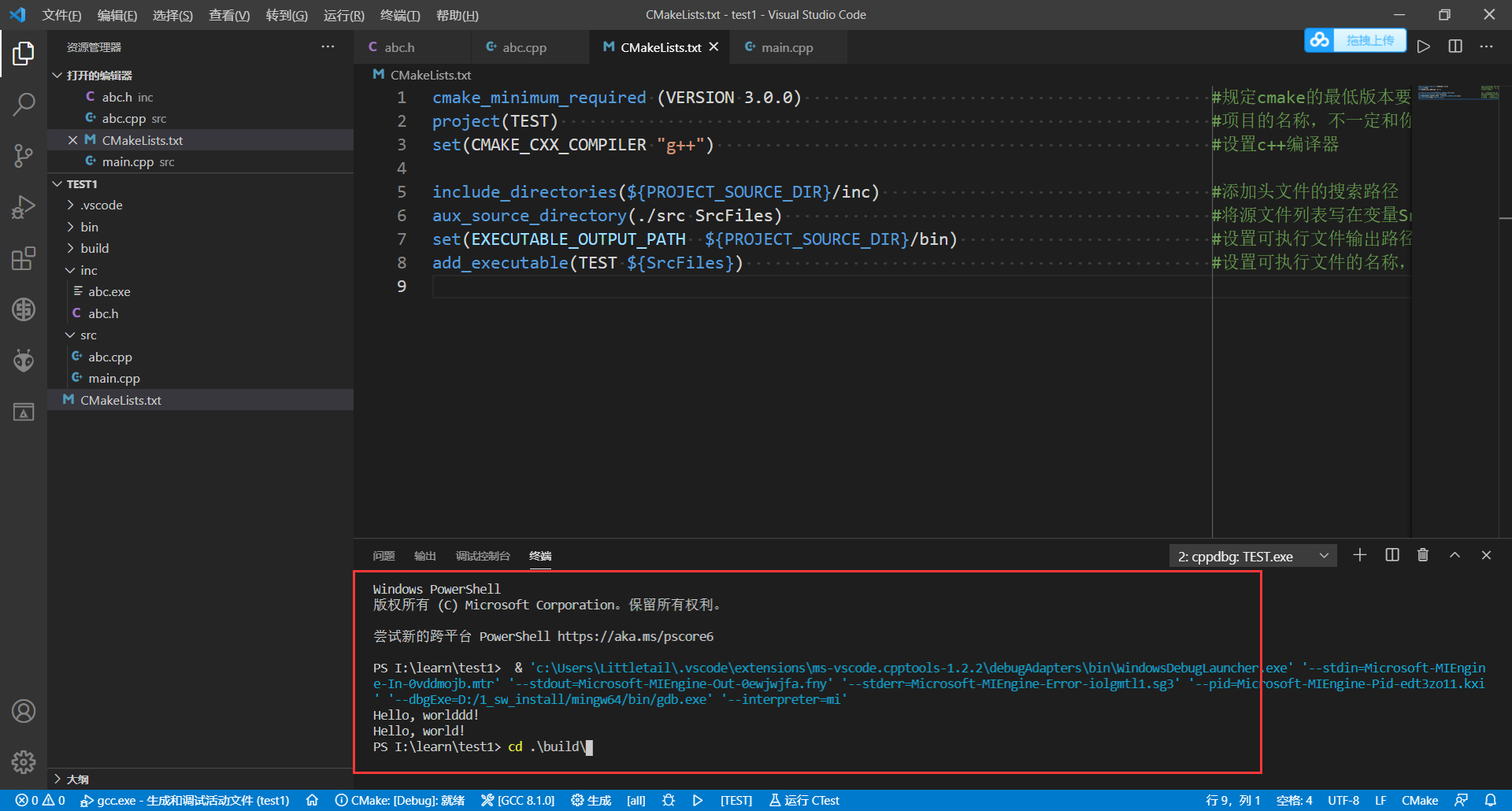Open the Run and Debug view
The height and width of the screenshot is (811, 1512).
point(24,206)
